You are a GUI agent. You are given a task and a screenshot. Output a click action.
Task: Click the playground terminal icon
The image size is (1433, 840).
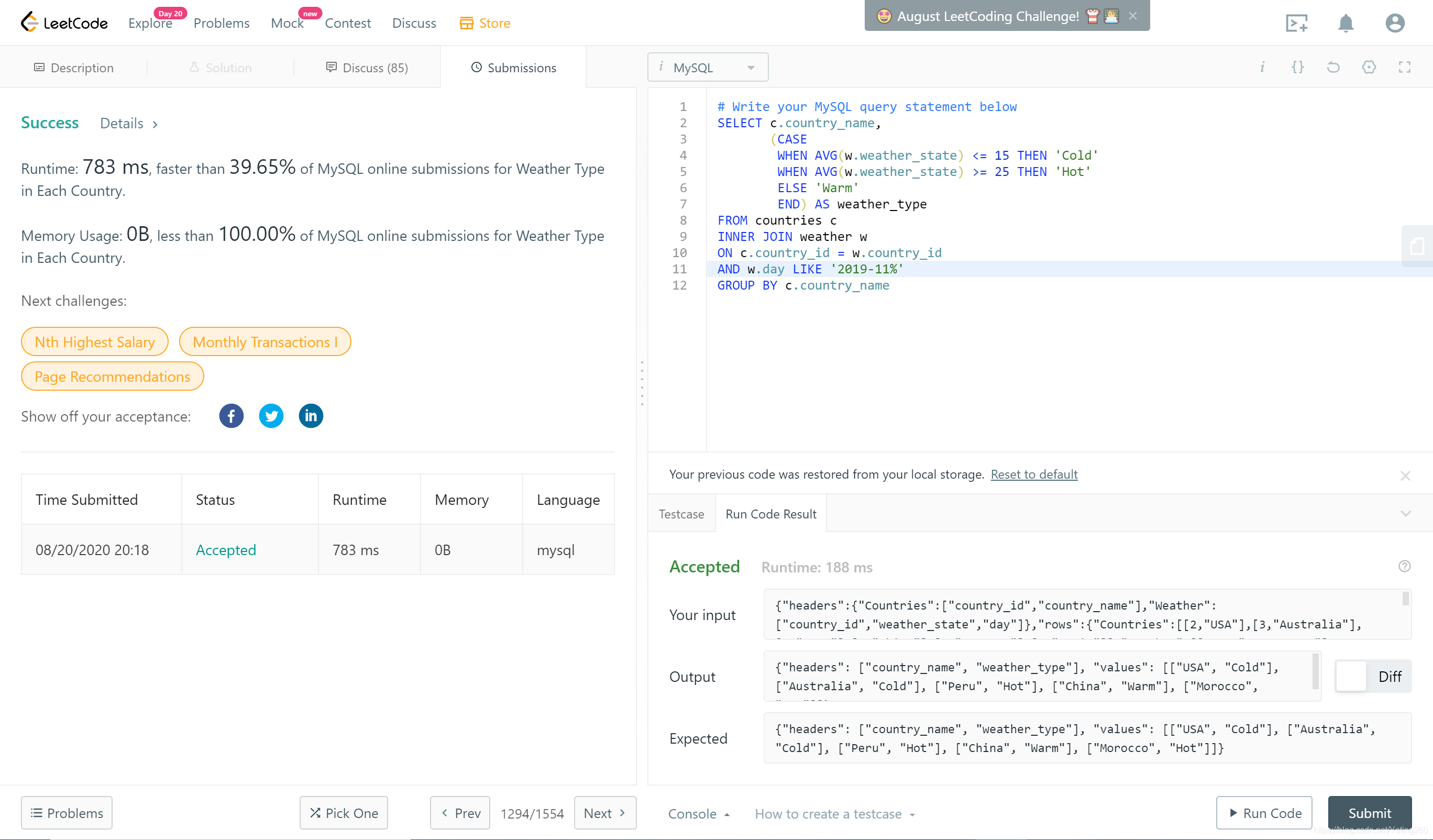[1296, 24]
